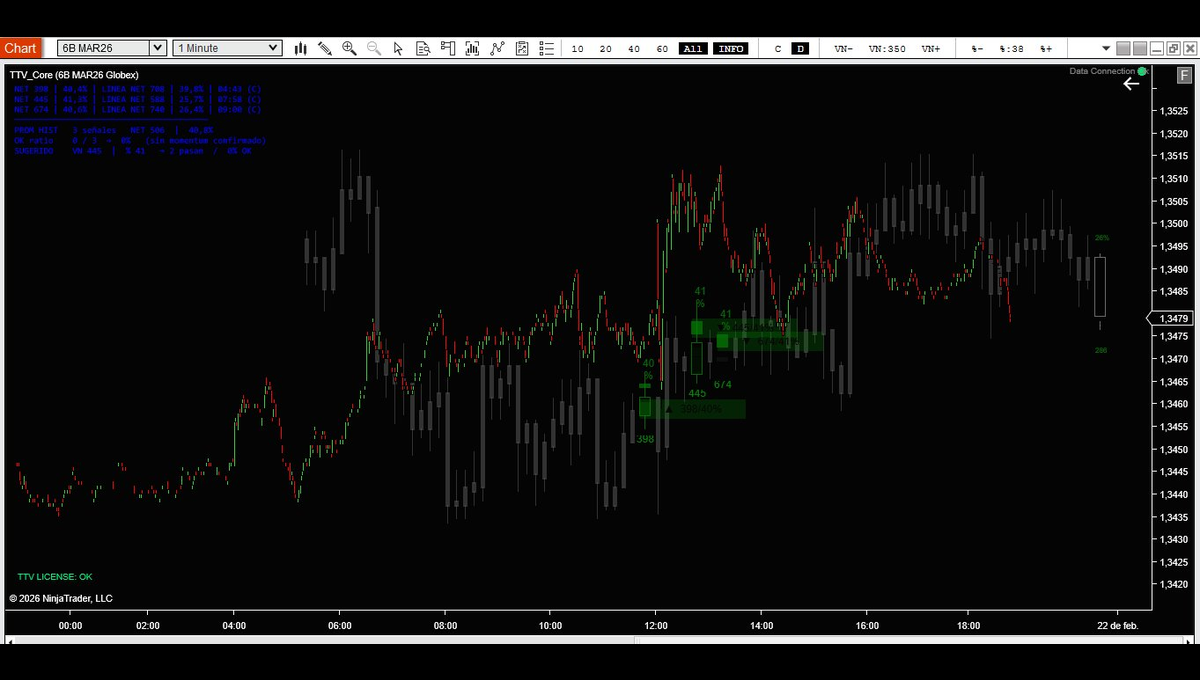Open the drawing tools pencil icon
The image size is (1200, 680).
tap(324, 48)
